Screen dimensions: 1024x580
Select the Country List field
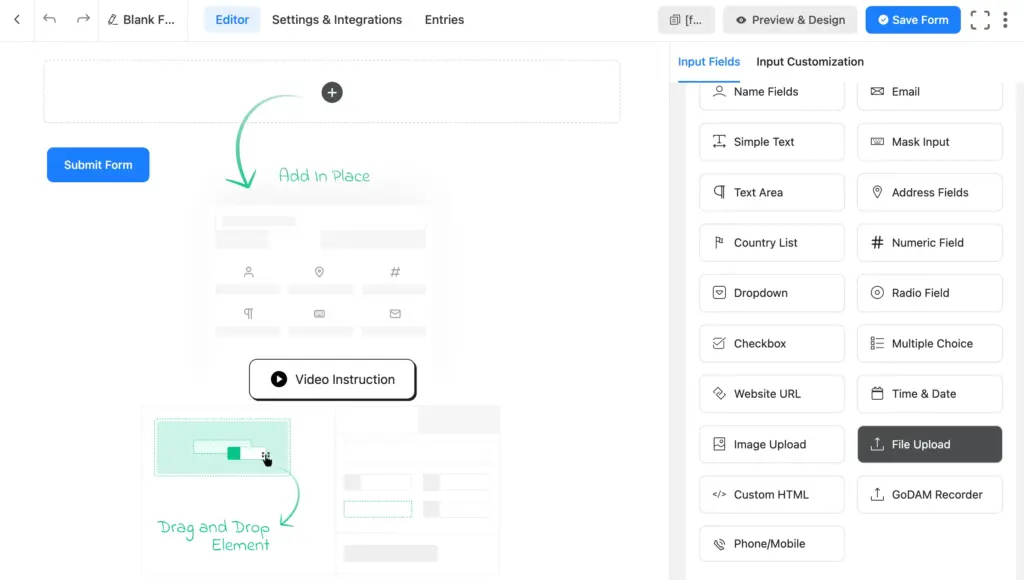771,242
